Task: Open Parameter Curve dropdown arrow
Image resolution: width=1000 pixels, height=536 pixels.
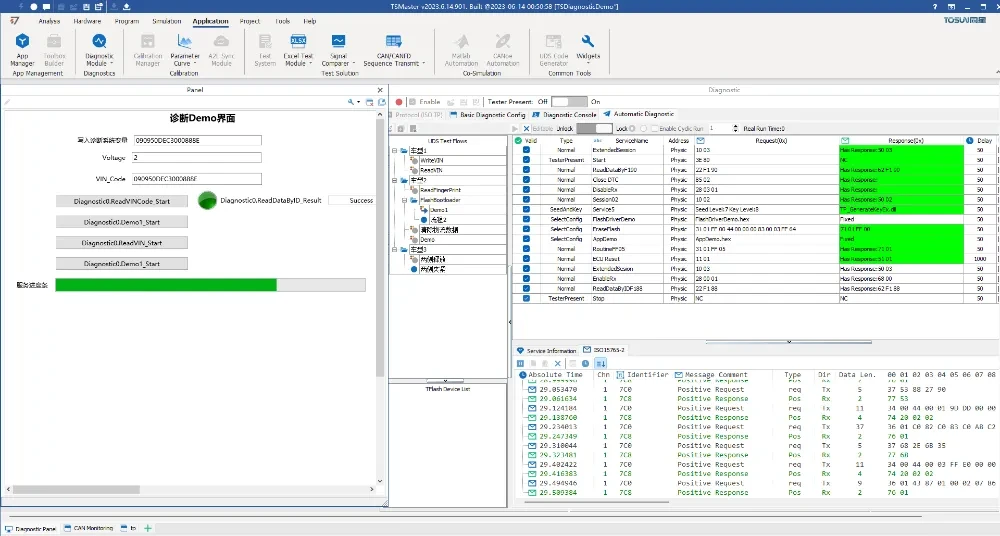Action: (x=195, y=64)
